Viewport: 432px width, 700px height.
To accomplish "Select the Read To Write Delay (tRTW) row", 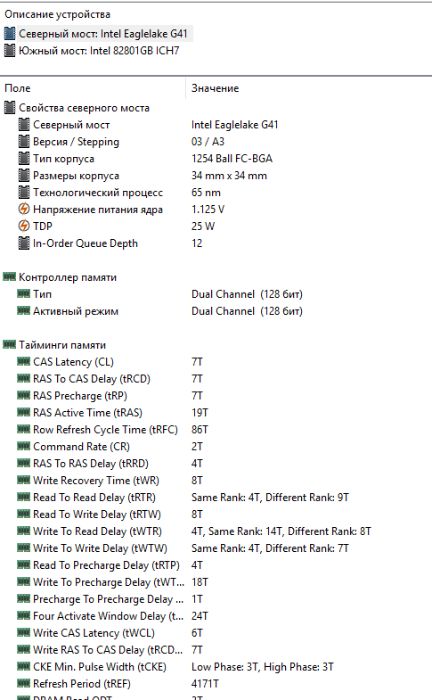I will (x=97, y=515).
